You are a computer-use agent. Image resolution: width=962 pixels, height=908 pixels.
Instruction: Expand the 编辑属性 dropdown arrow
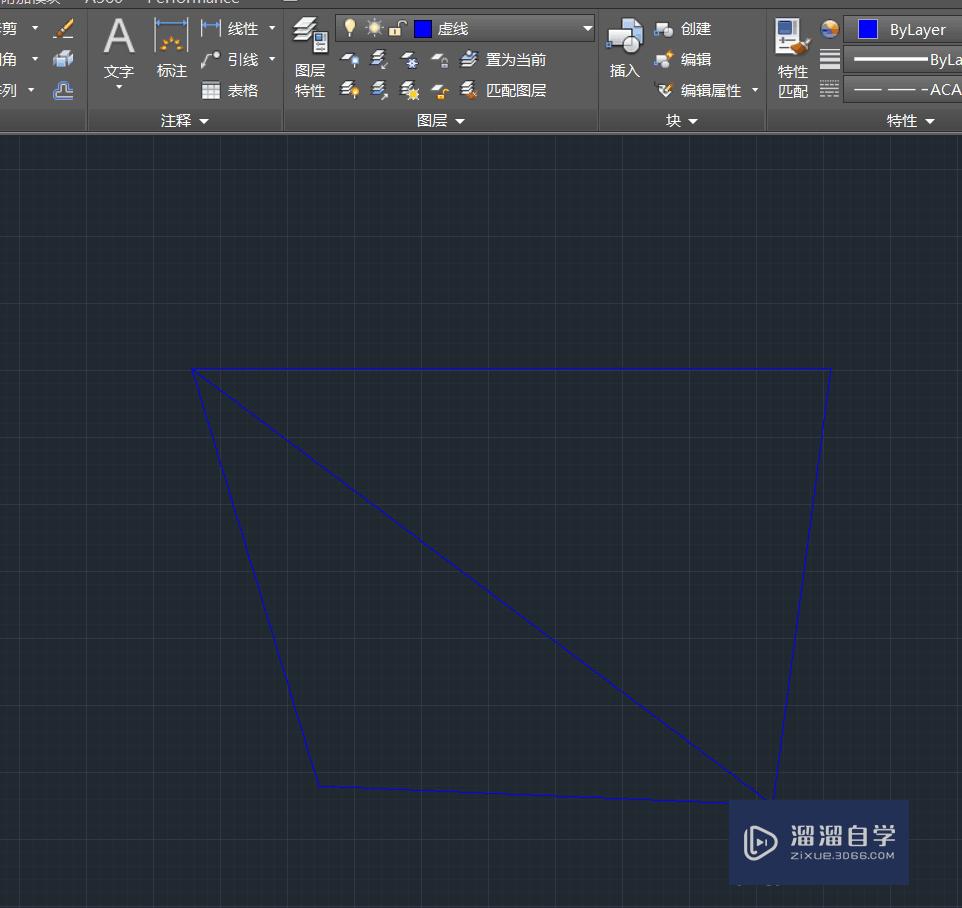tap(753, 90)
